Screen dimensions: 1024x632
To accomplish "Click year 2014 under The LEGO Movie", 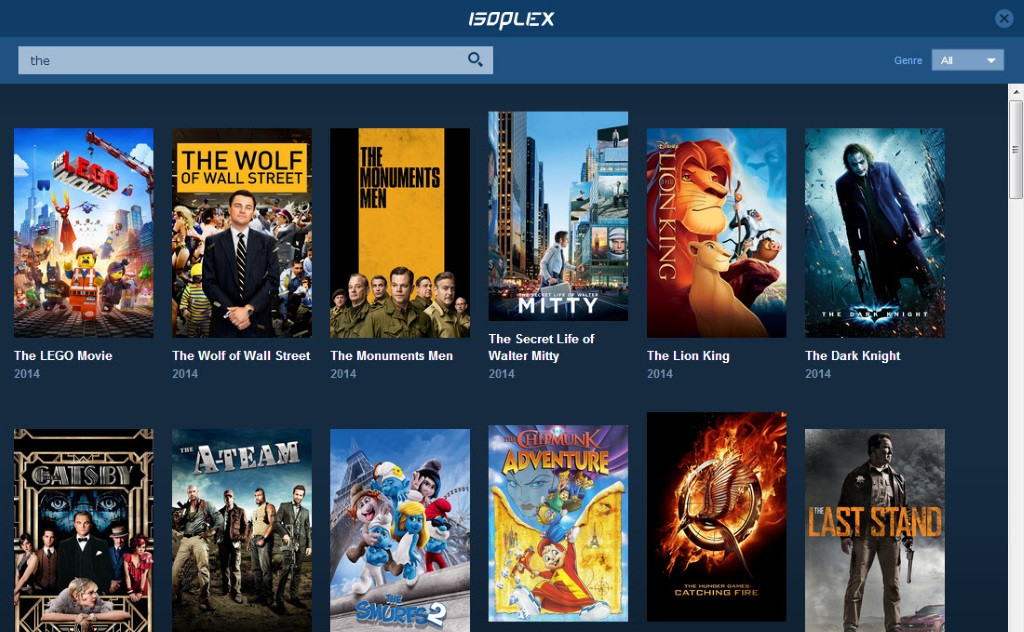I will click(27, 373).
